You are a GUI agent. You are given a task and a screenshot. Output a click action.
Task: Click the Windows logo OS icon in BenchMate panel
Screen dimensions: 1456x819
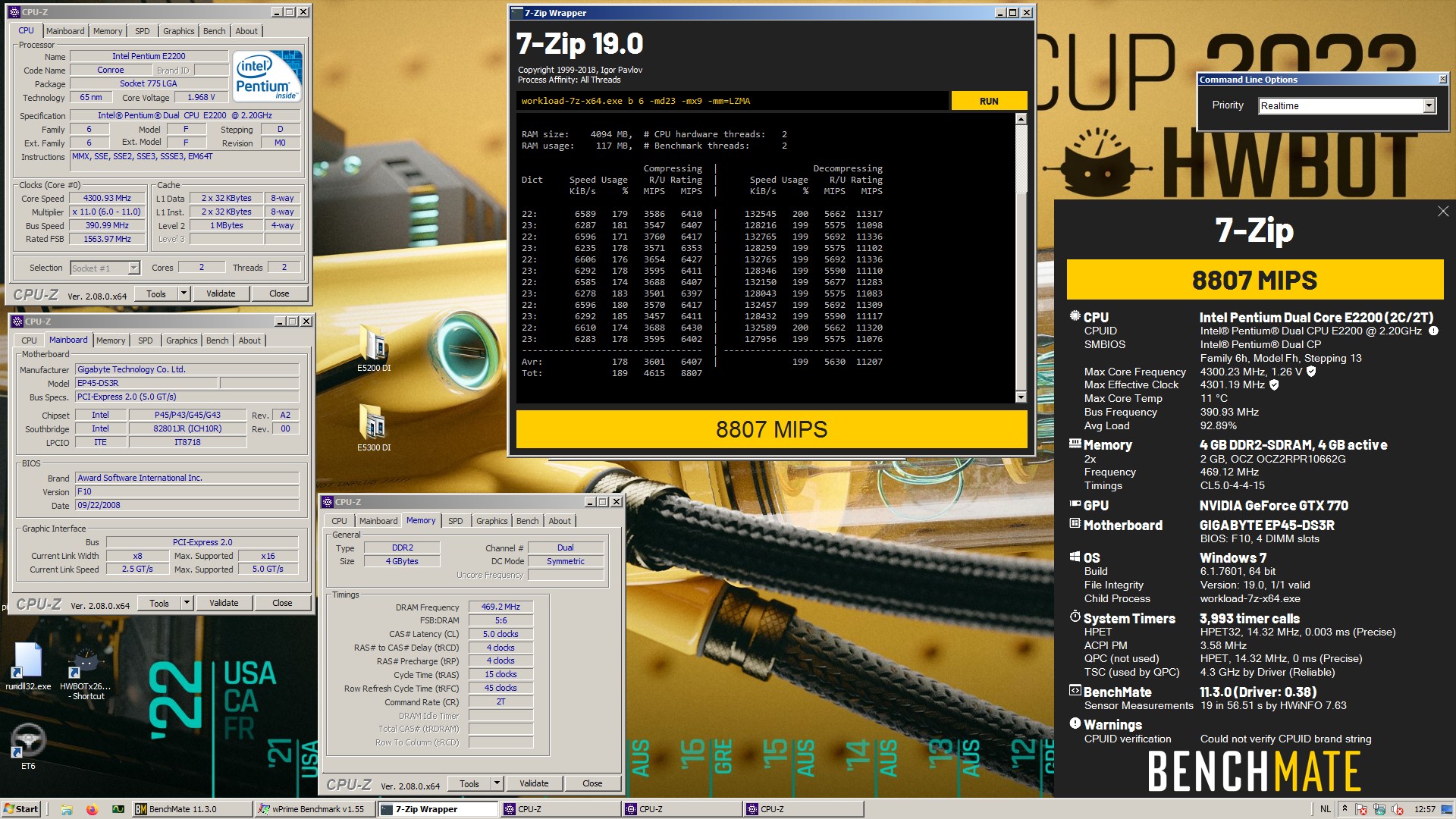tap(1075, 557)
